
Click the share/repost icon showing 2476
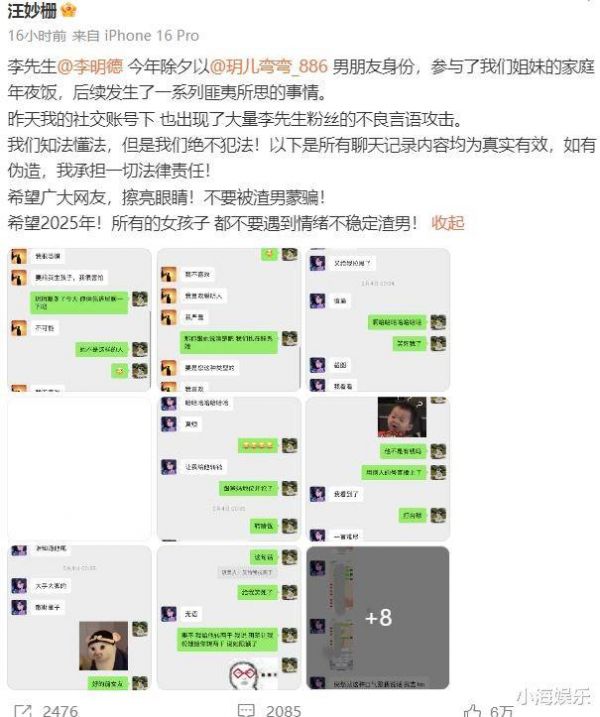pyautogui.click(x=23, y=710)
